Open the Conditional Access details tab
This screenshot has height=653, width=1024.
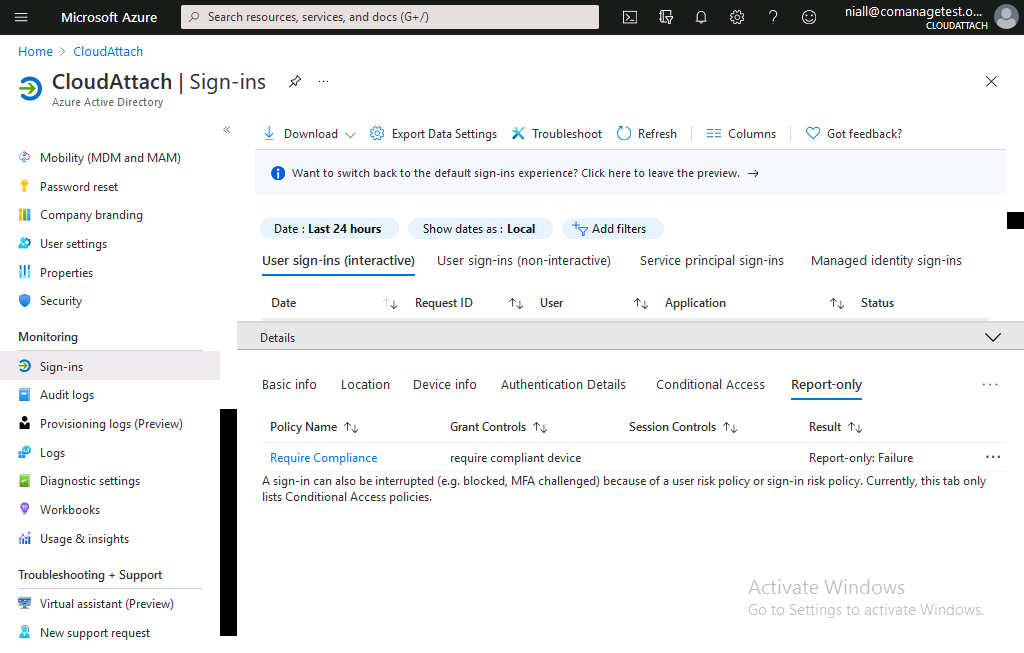pos(711,385)
